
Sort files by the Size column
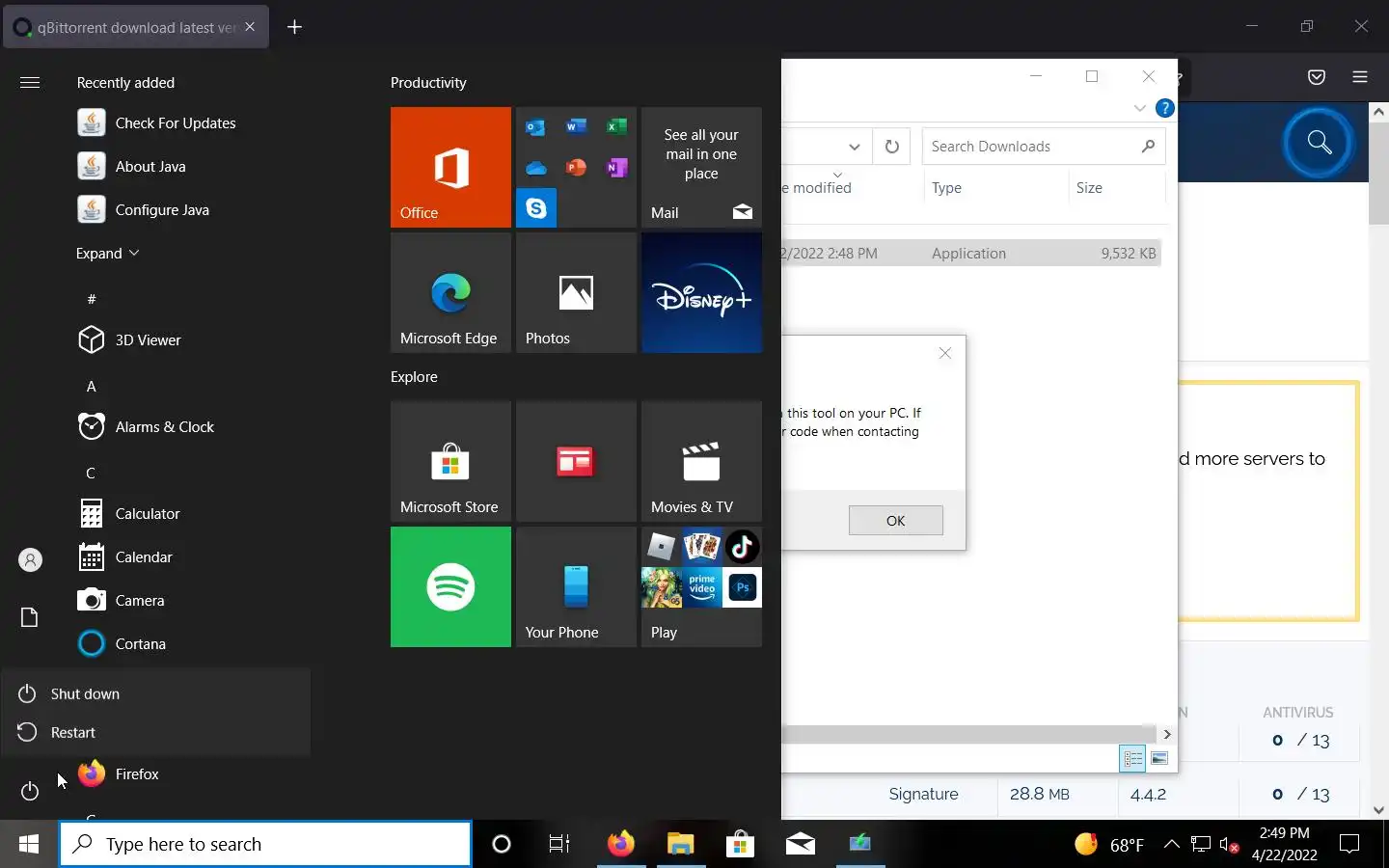click(1116, 188)
